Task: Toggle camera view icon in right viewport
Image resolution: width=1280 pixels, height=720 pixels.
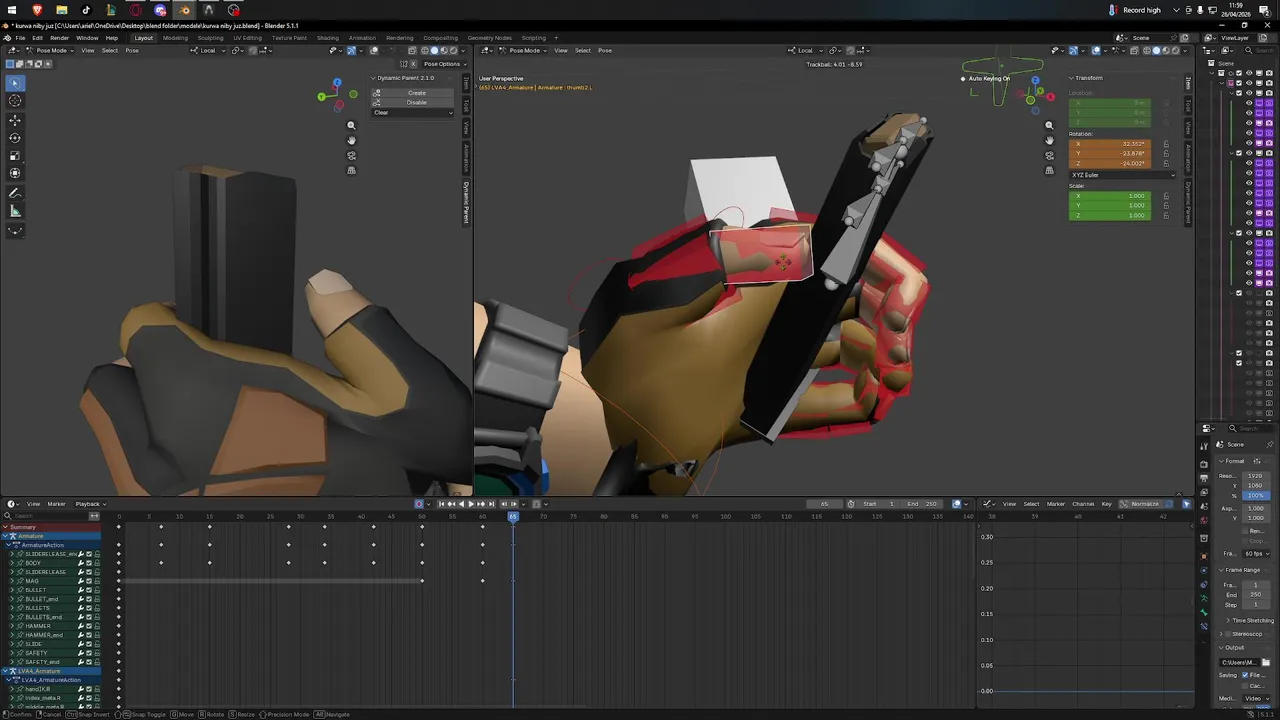Action: 1049,155
